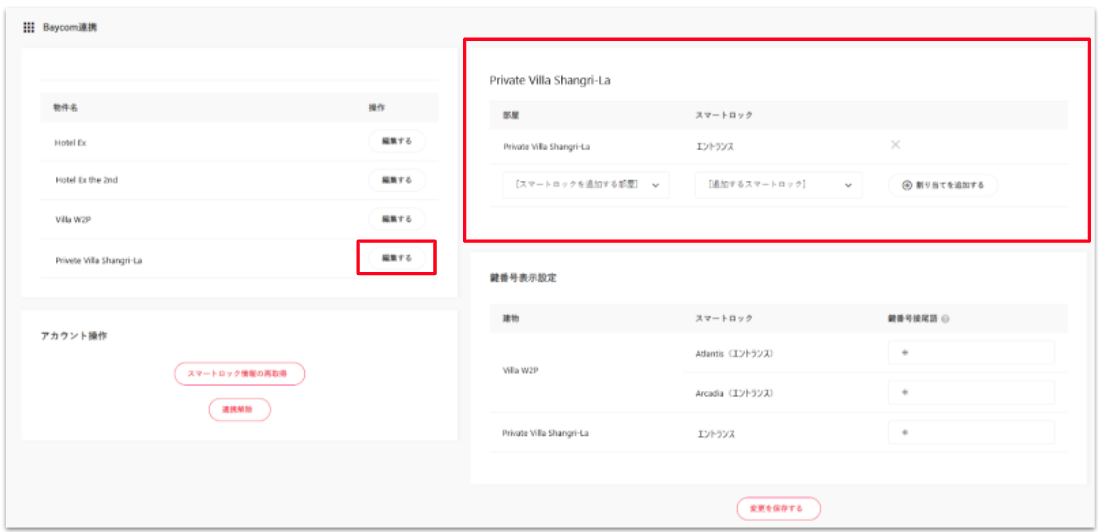Click スマートロック情報の再取得 button
Image resolution: width=1098 pixels, height=532 pixels.
point(239,374)
